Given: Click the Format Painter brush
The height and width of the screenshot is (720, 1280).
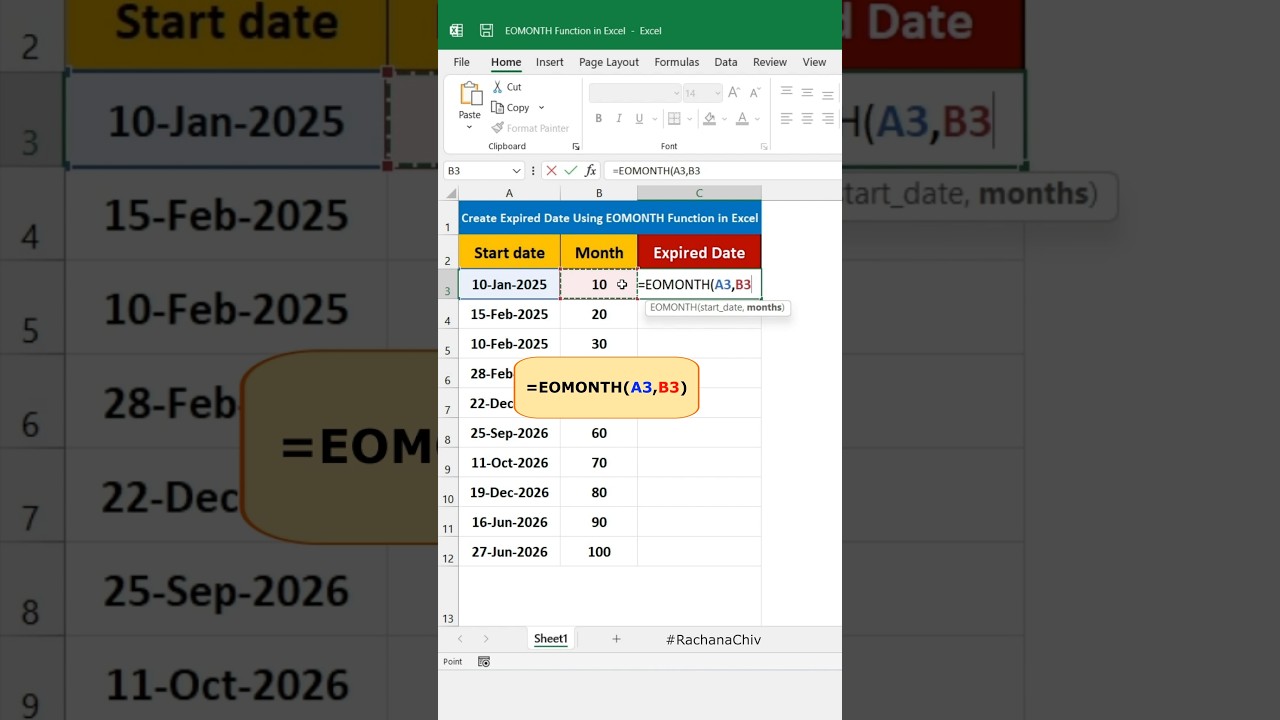Looking at the screenshot, I should pos(497,128).
